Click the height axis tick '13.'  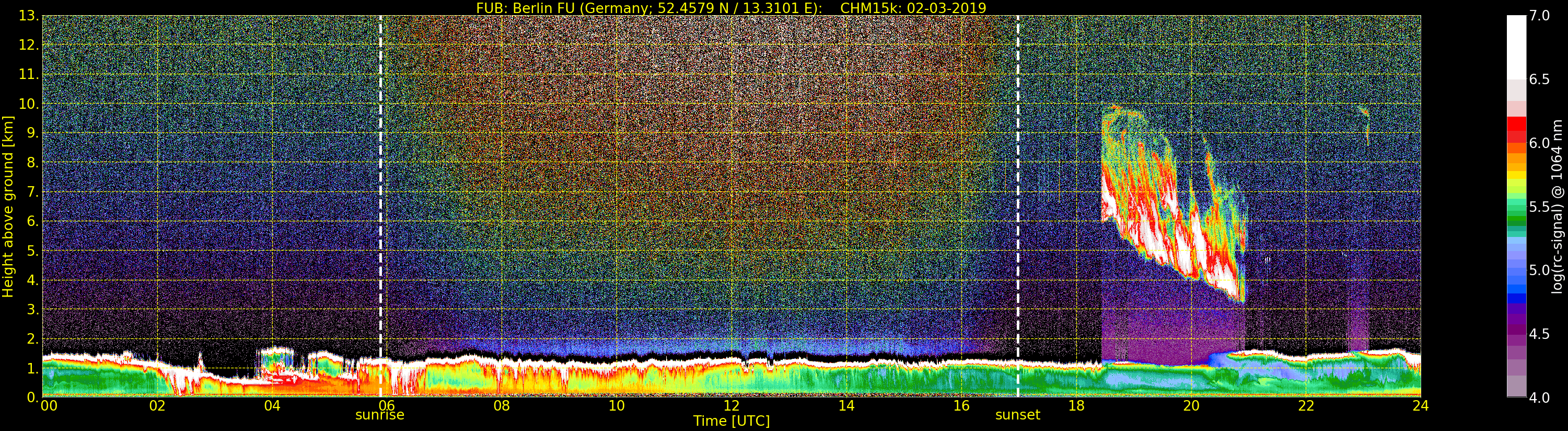pos(29,16)
